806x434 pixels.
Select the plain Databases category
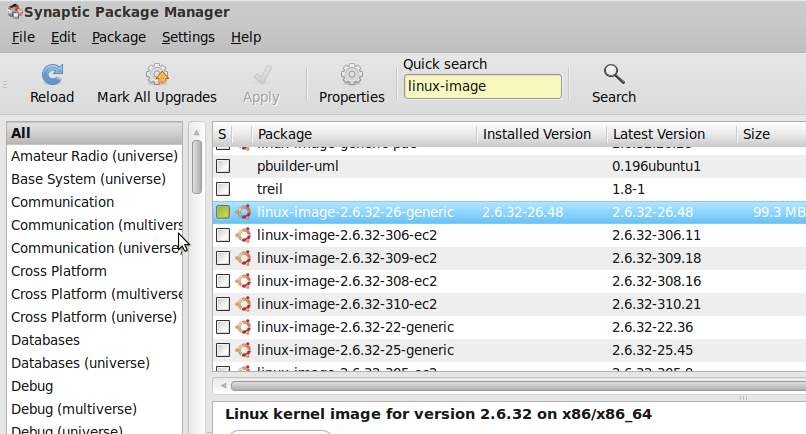coord(95,340)
